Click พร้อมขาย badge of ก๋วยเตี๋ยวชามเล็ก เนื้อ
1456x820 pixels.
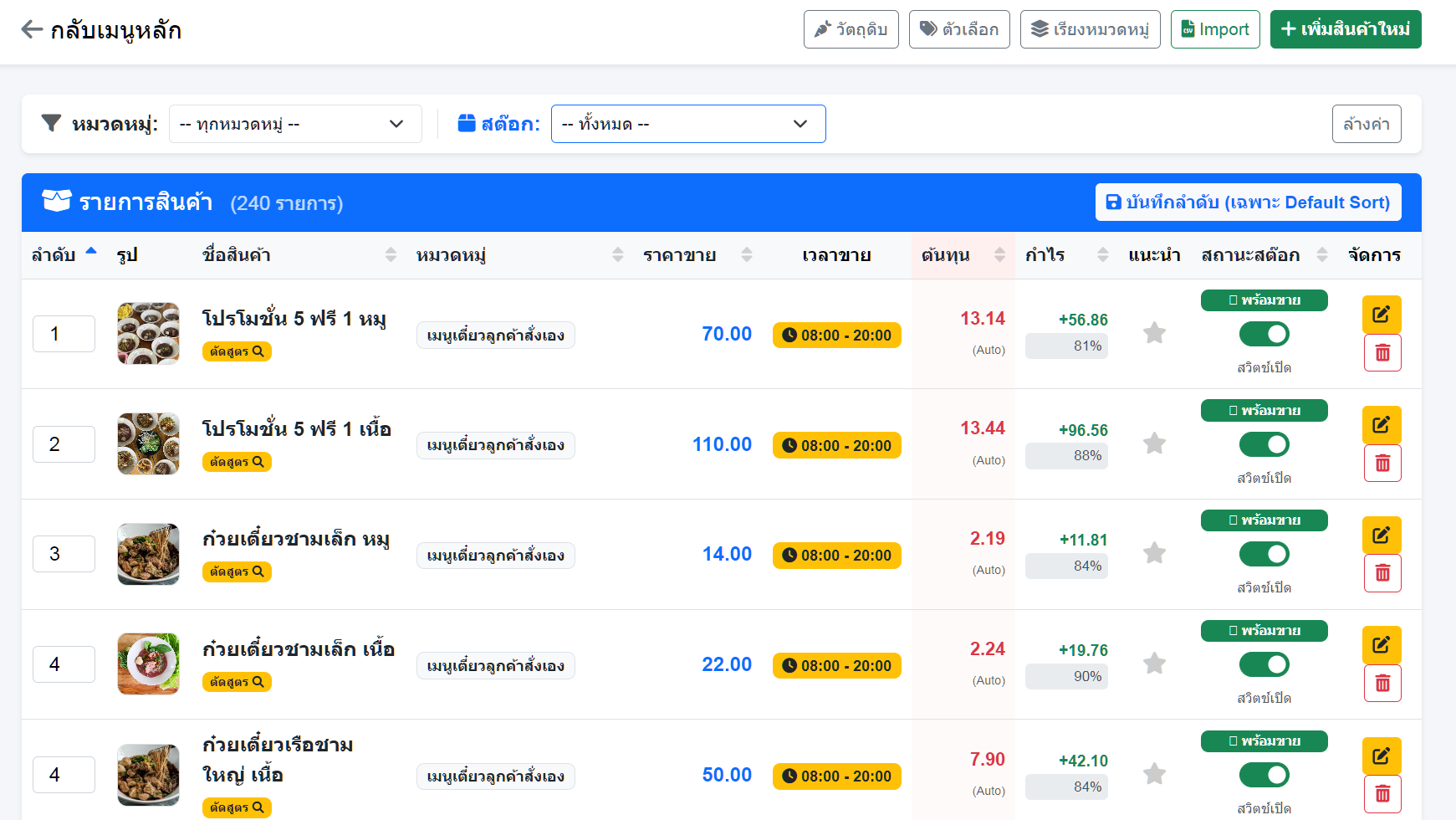(x=1264, y=631)
